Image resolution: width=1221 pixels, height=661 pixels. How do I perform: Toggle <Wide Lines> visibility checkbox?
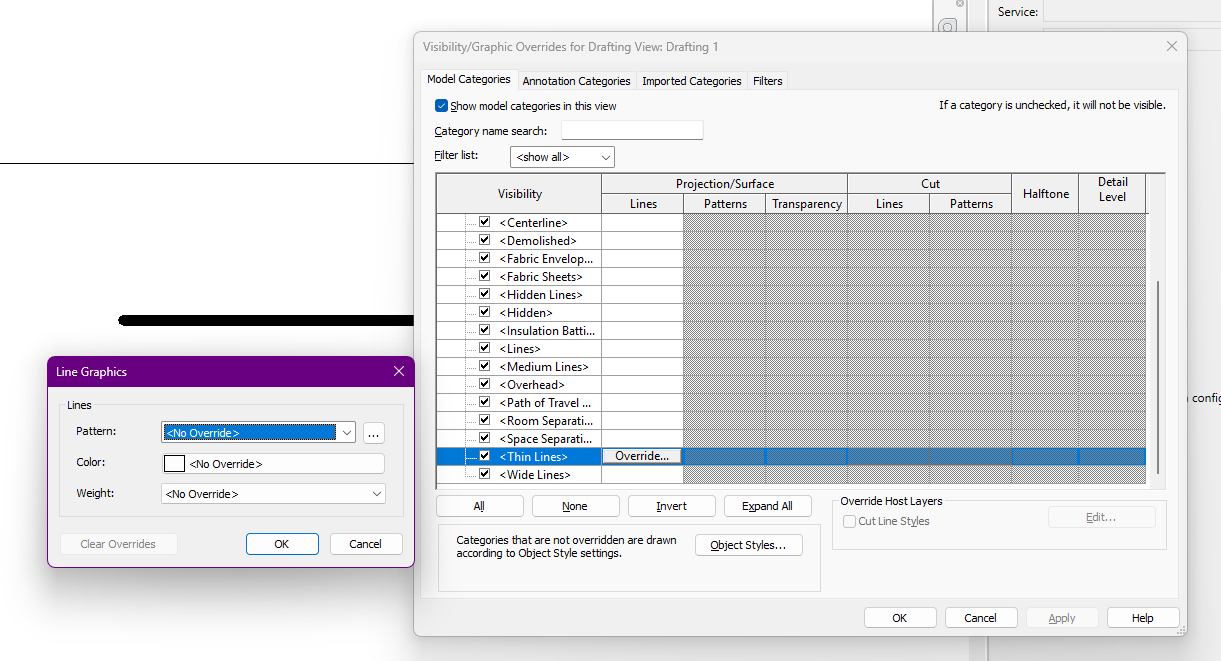pyautogui.click(x=484, y=474)
